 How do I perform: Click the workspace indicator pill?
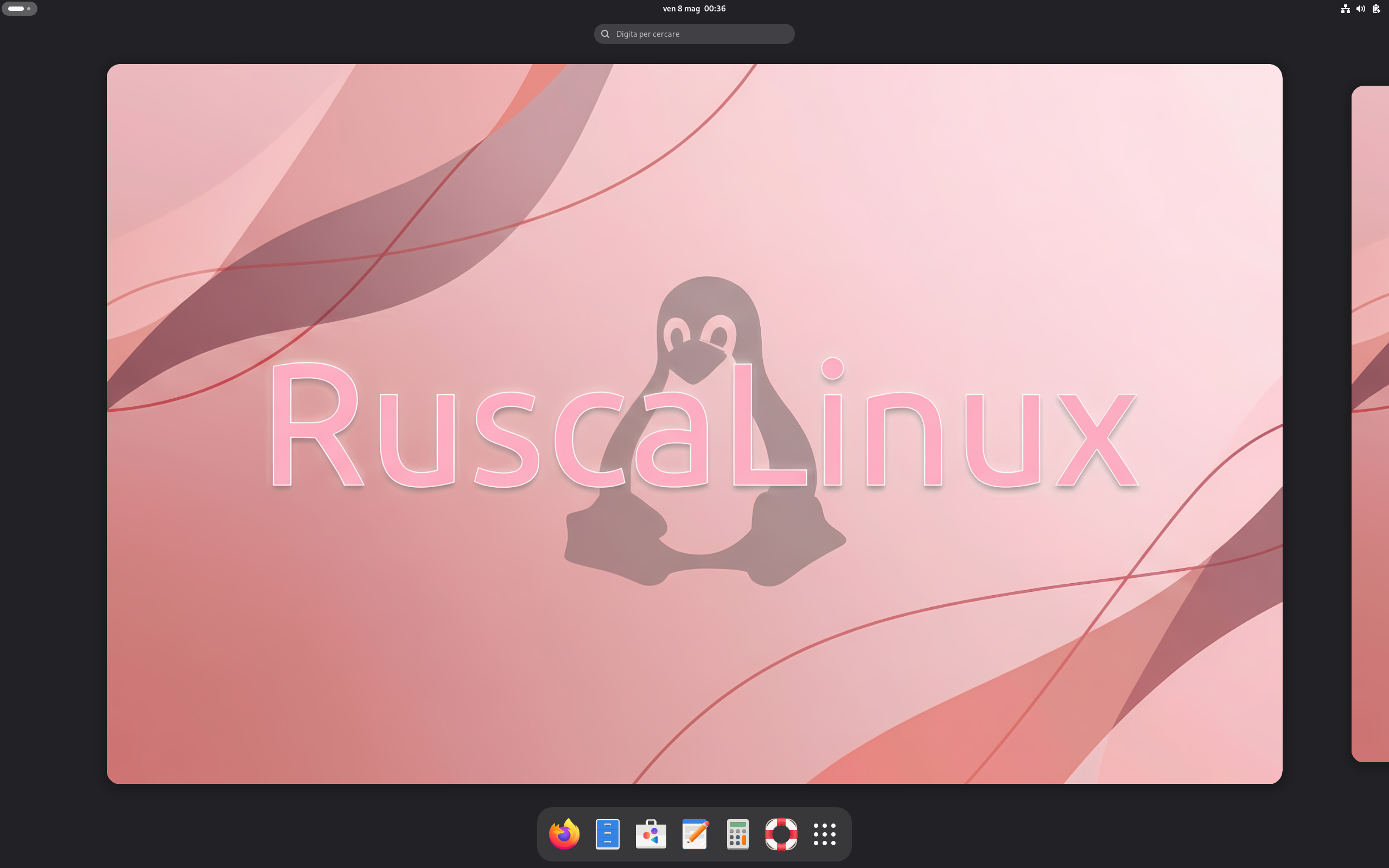(x=20, y=9)
